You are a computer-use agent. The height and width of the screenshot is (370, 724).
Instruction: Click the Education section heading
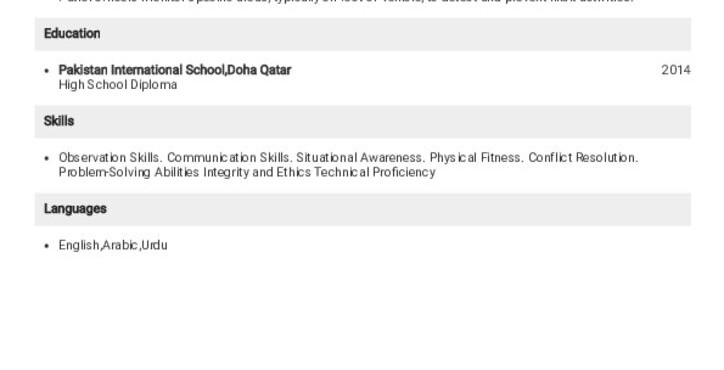72,34
